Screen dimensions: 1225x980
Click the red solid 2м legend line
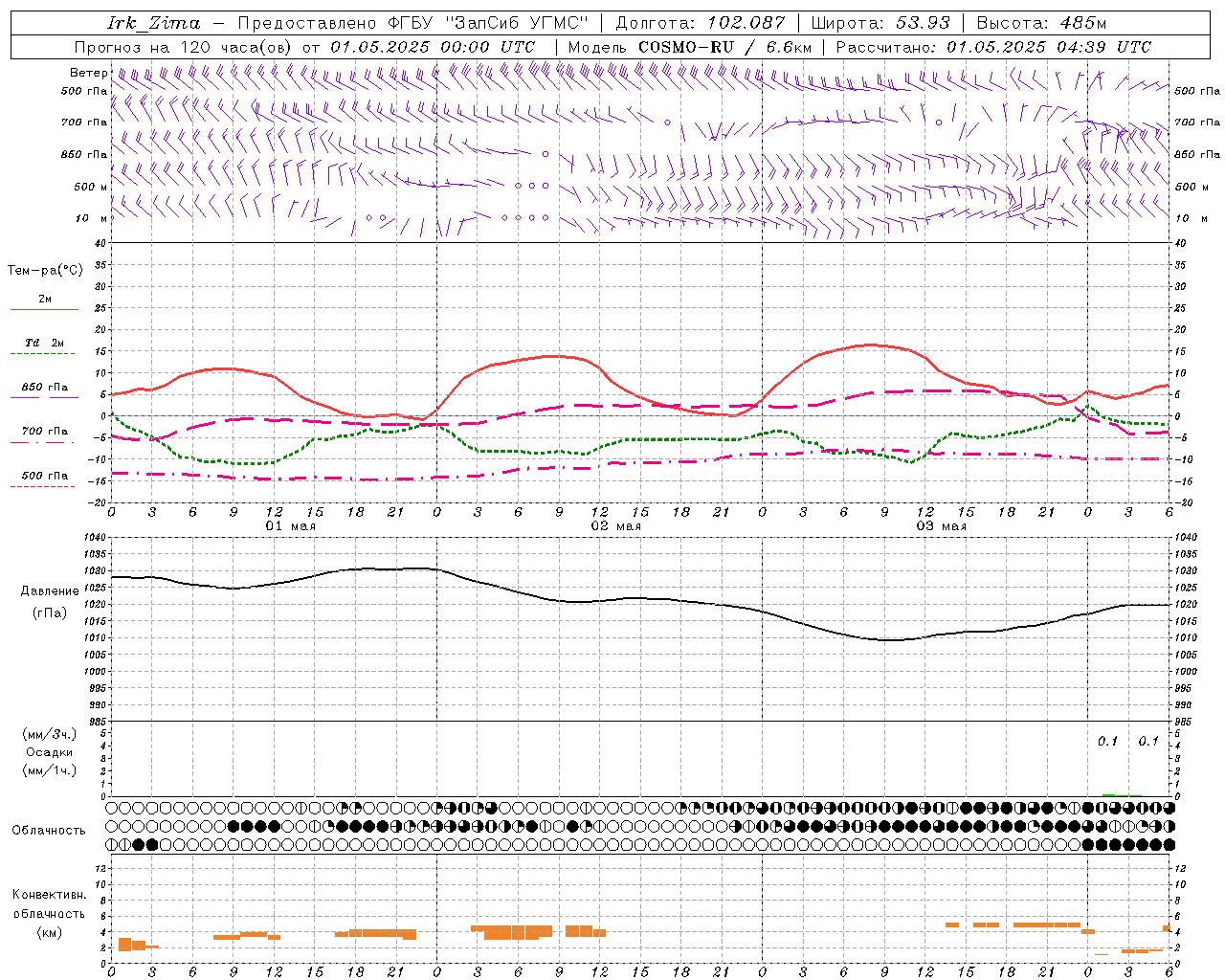point(44,310)
